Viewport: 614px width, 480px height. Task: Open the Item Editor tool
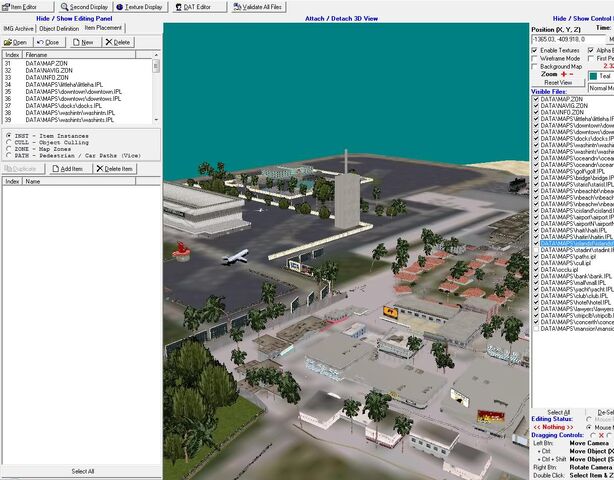tap(27, 7)
